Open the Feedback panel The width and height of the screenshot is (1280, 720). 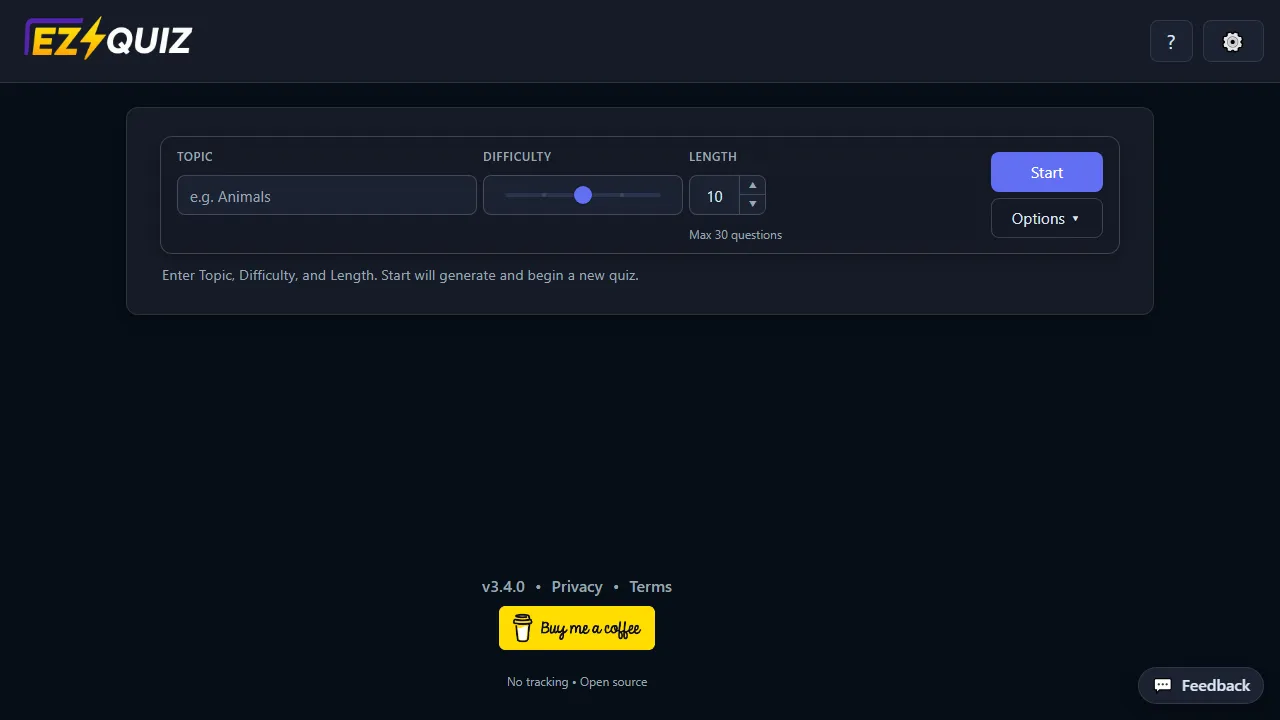coord(1200,685)
